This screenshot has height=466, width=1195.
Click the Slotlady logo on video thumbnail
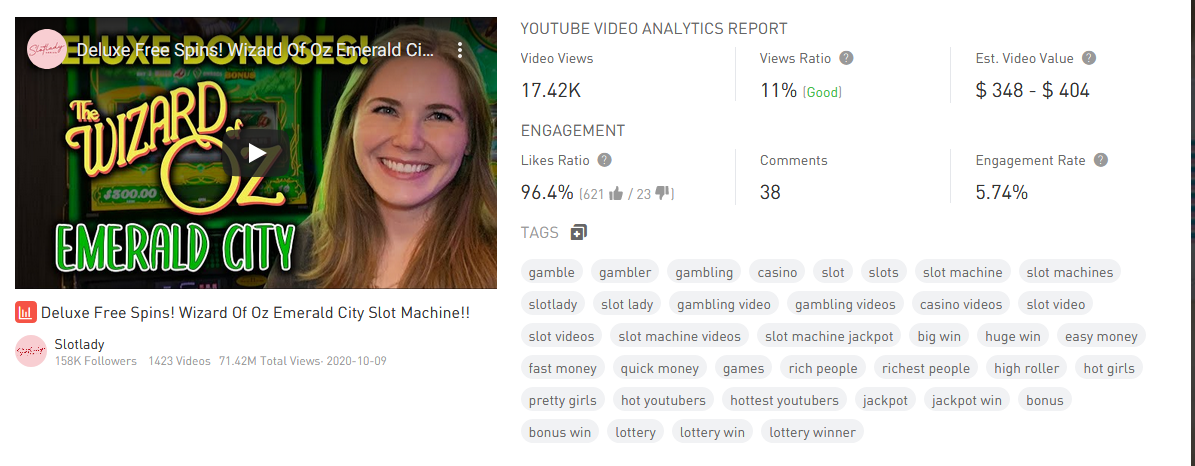click(x=47, y=50)
